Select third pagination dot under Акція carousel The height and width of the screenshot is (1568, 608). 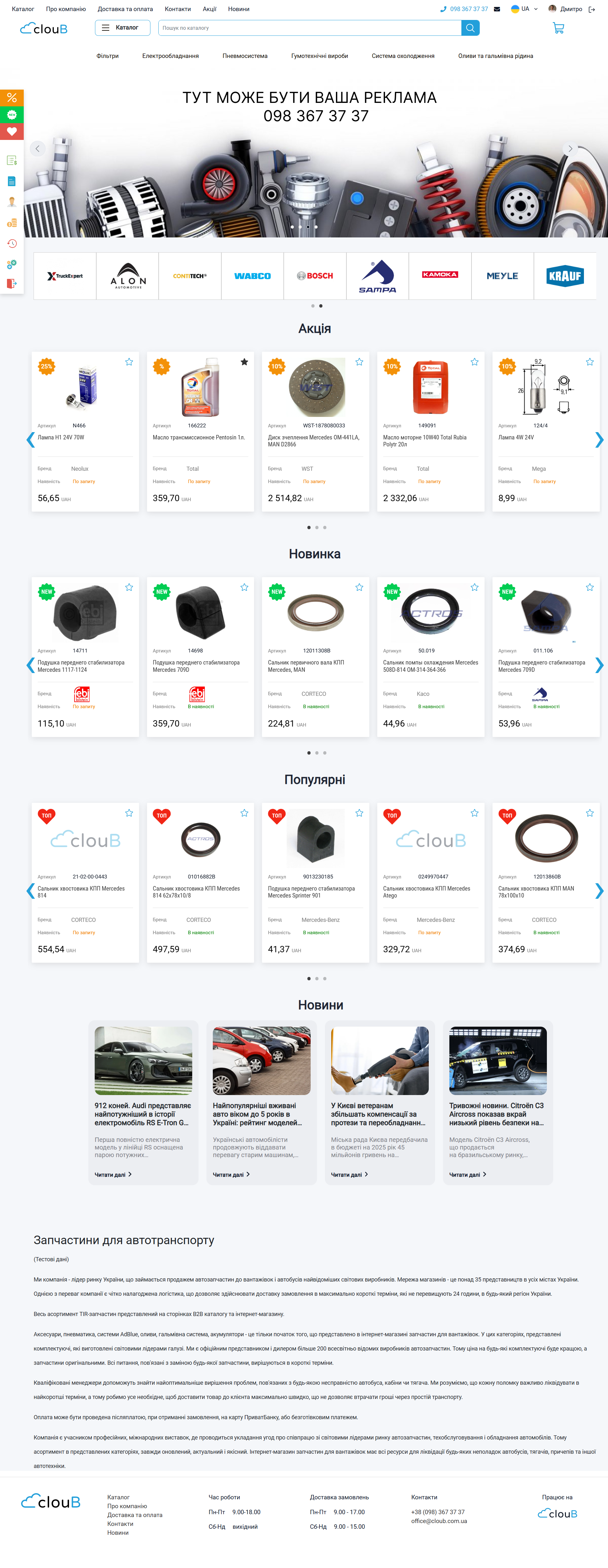pos(325,528)
